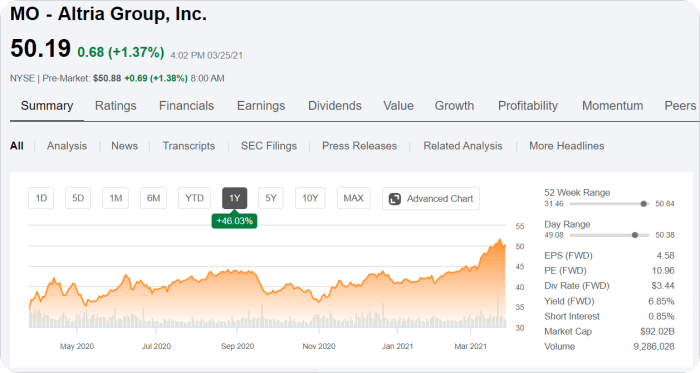
Task: Switch to the Dividends tab
Action: (335, 106)
